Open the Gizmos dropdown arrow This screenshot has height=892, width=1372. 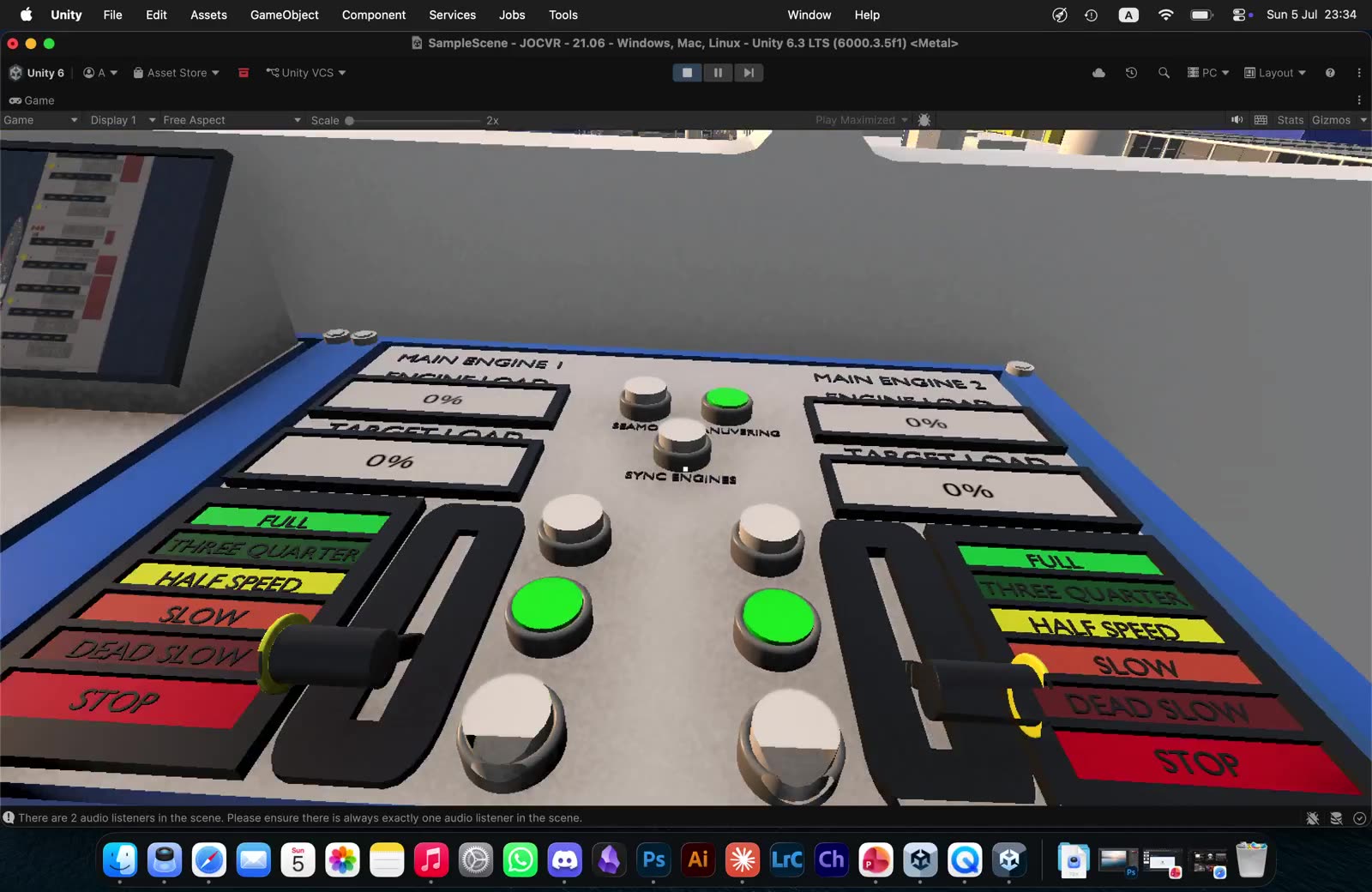(x=1363, y=120)
